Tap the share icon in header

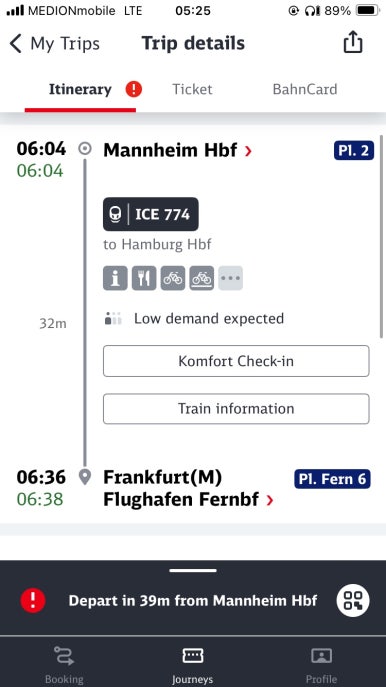353,43
